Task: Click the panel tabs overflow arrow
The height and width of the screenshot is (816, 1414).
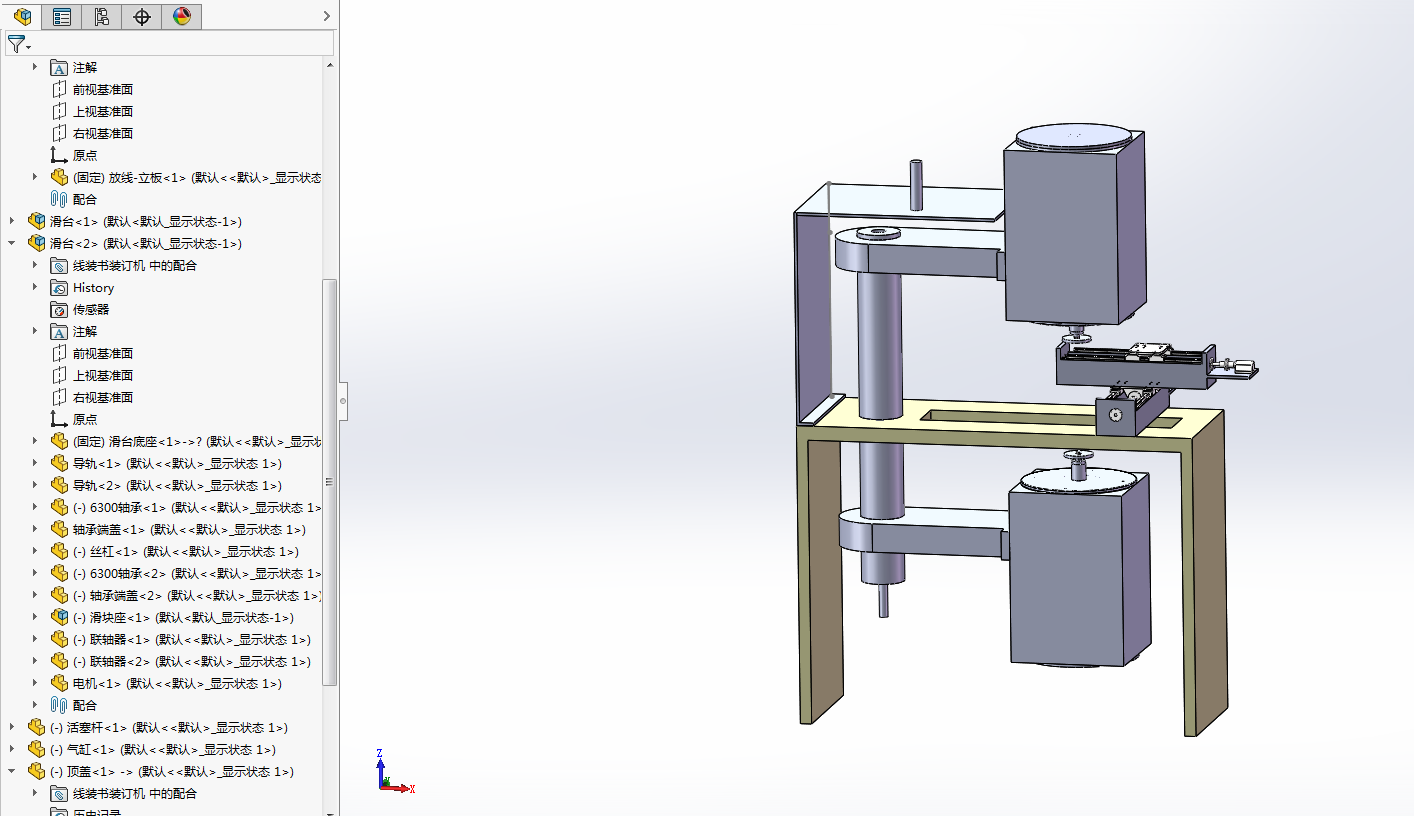Action: [x=326, y=16]
